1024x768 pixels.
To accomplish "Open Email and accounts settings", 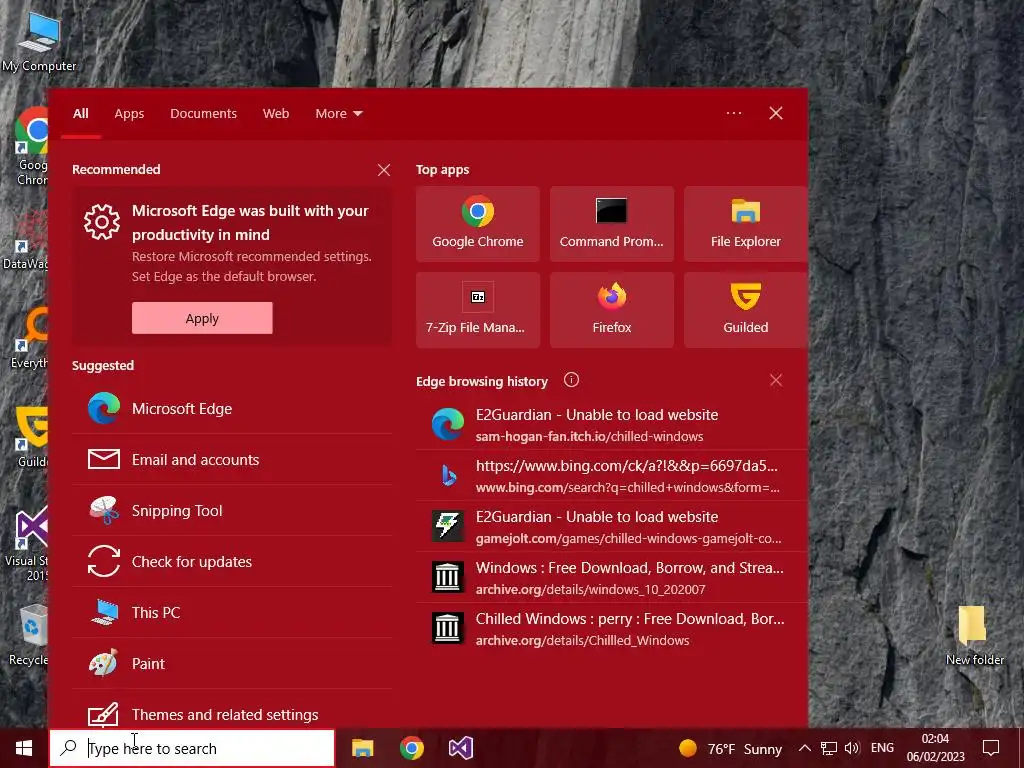I will click(232, 460).
